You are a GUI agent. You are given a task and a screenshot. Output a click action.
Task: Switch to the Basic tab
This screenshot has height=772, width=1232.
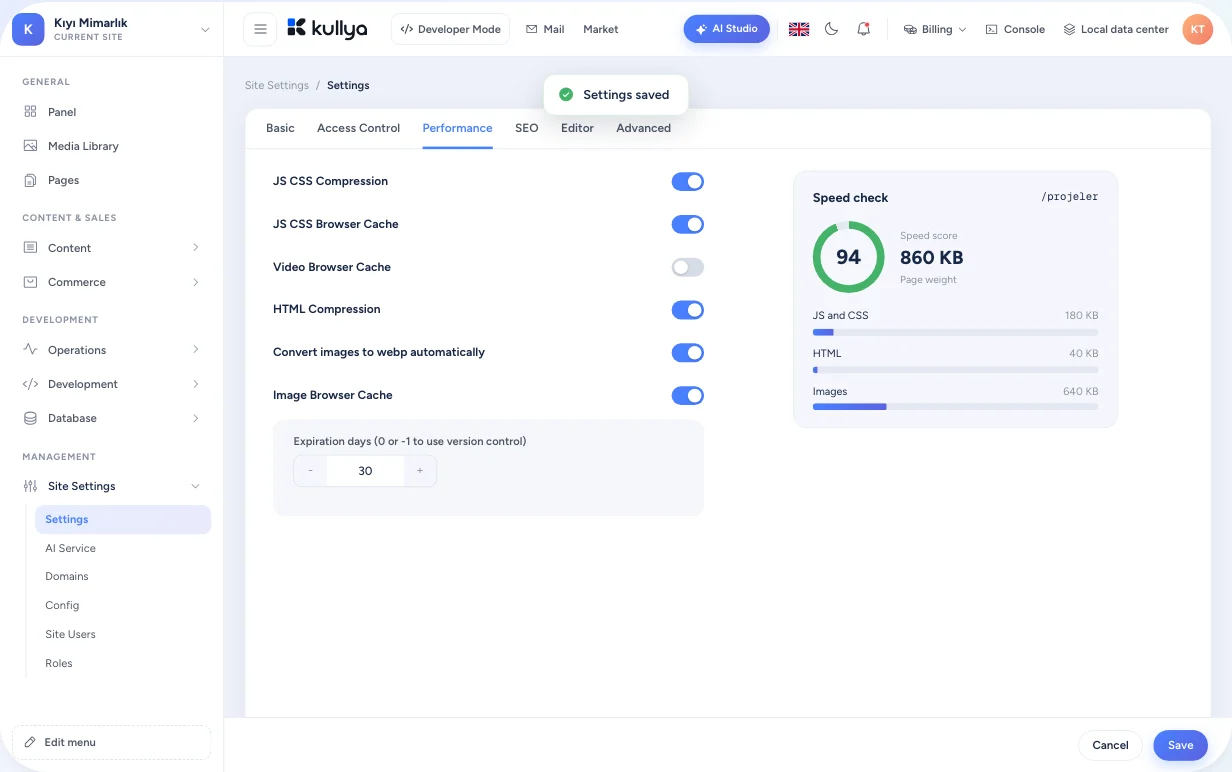(280, 128)
